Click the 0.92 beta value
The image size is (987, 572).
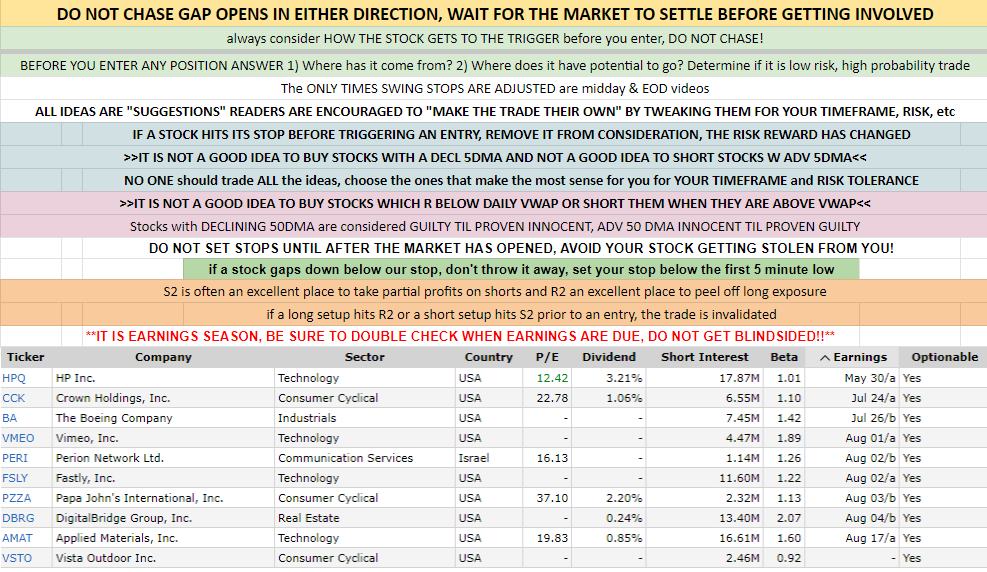tap(789, 558)
